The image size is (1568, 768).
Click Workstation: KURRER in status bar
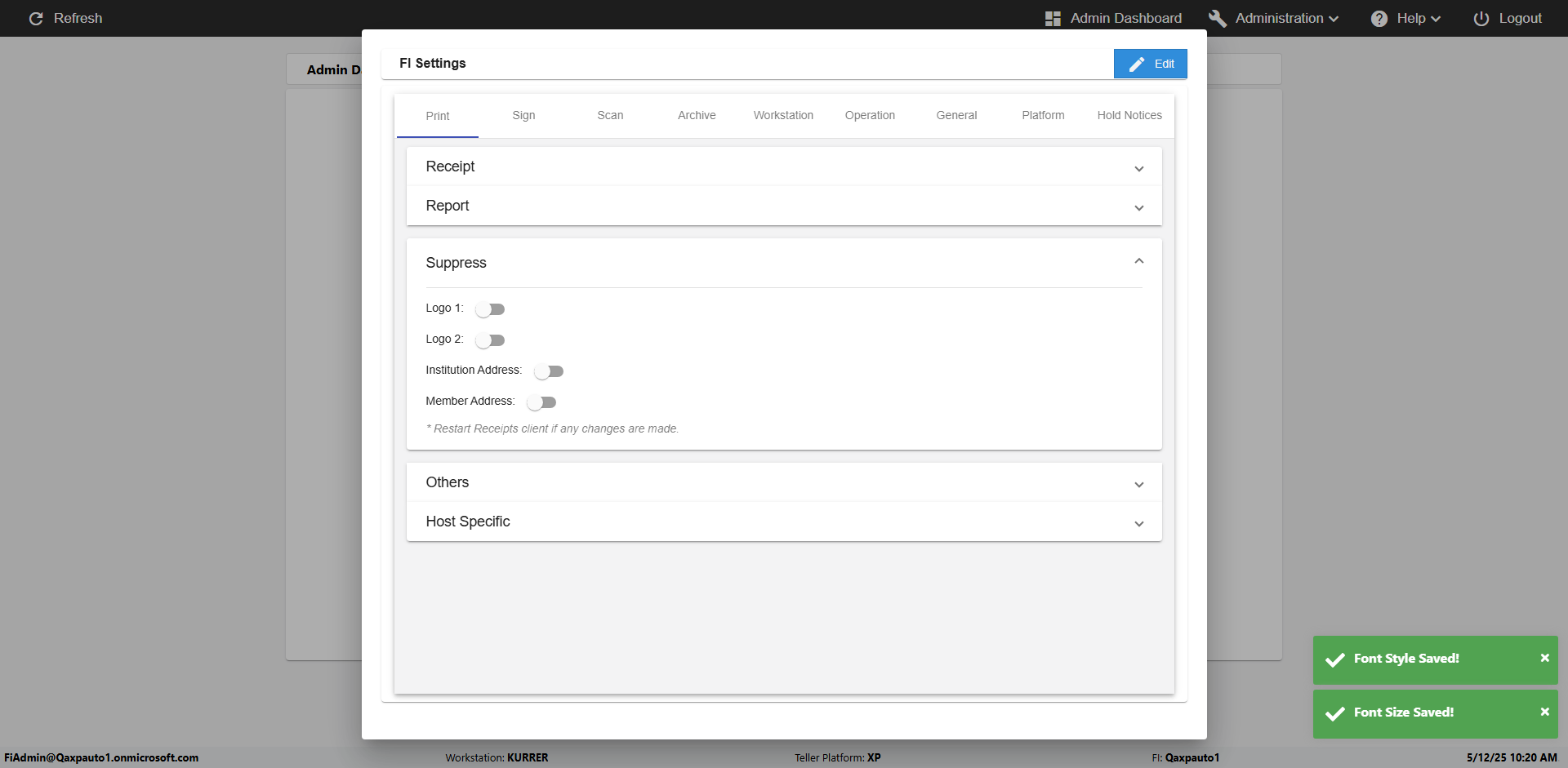(497, 757)
